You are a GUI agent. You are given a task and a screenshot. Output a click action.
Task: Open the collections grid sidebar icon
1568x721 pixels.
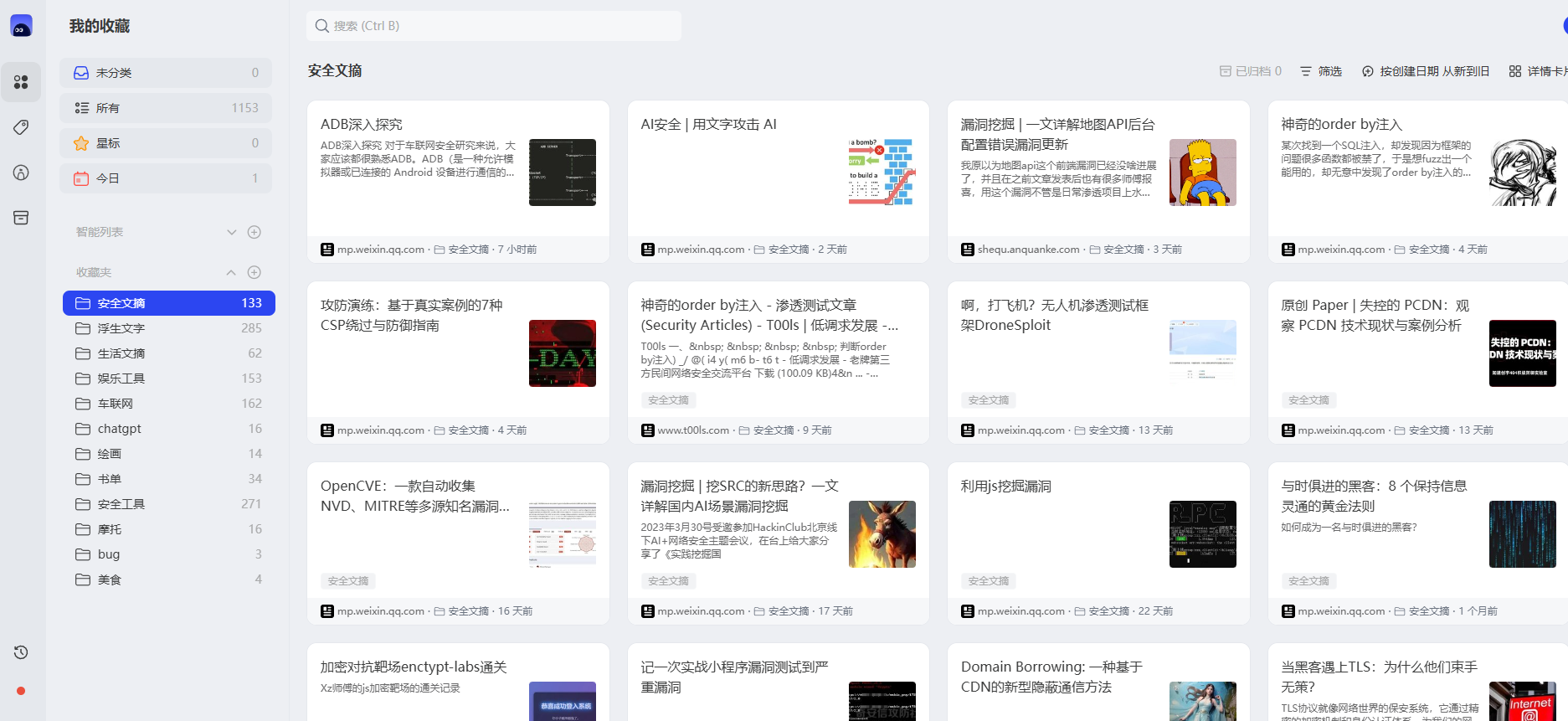tap(21, 82)
